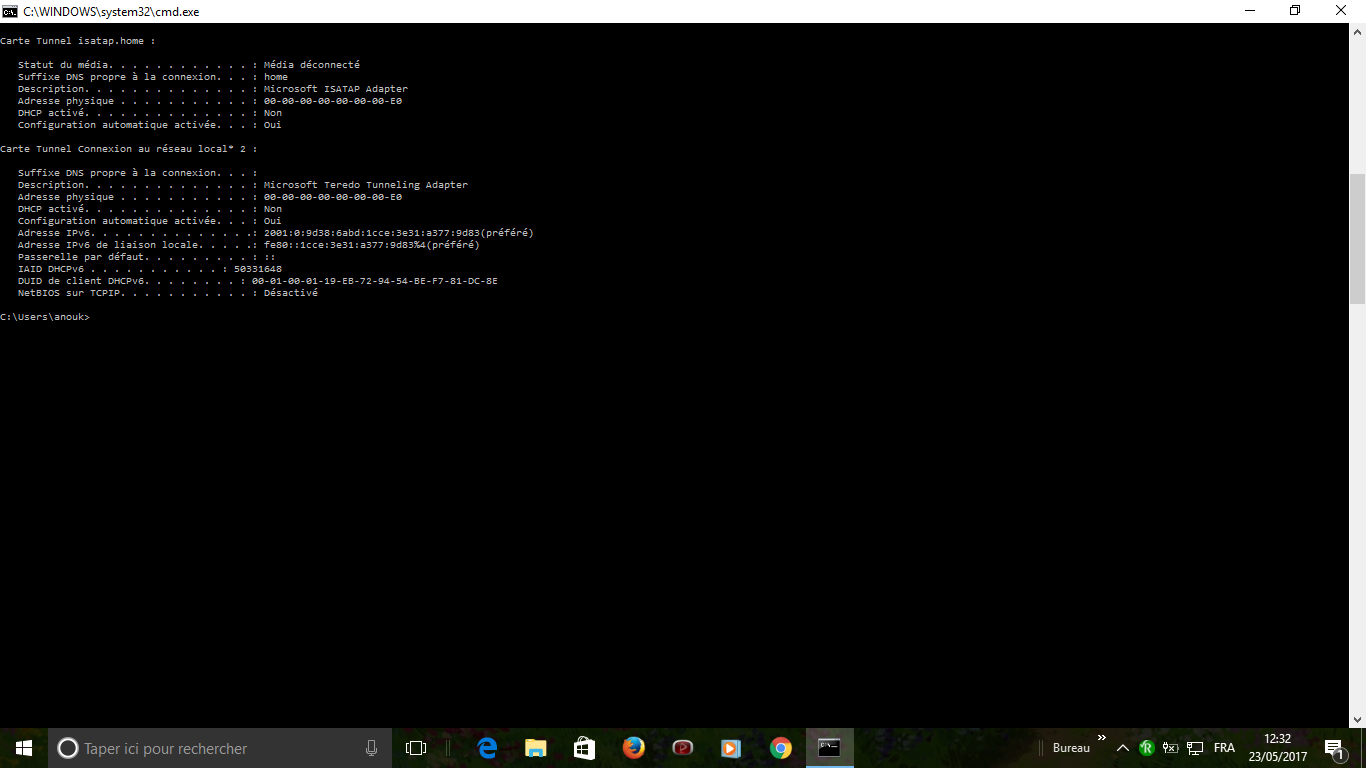Activate the microphone voice search icon
Viewport: 1366px width, 768px height.
coord(371,748)
